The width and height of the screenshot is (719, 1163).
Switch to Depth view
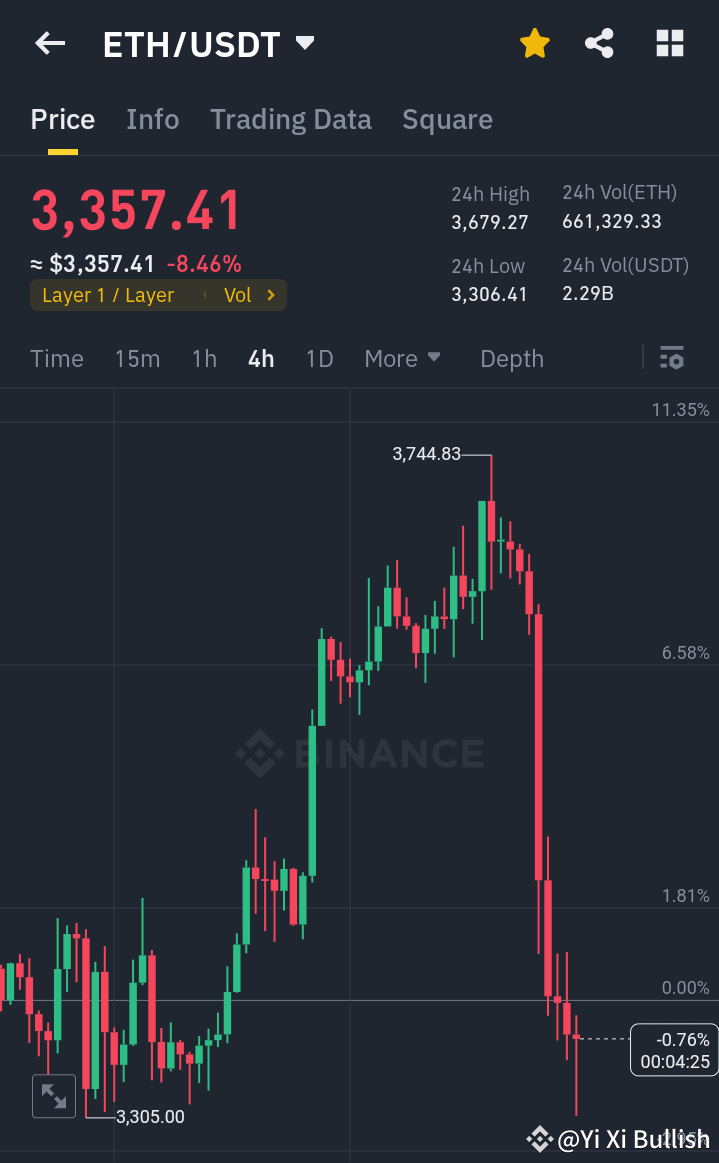(x=511, y=358)
